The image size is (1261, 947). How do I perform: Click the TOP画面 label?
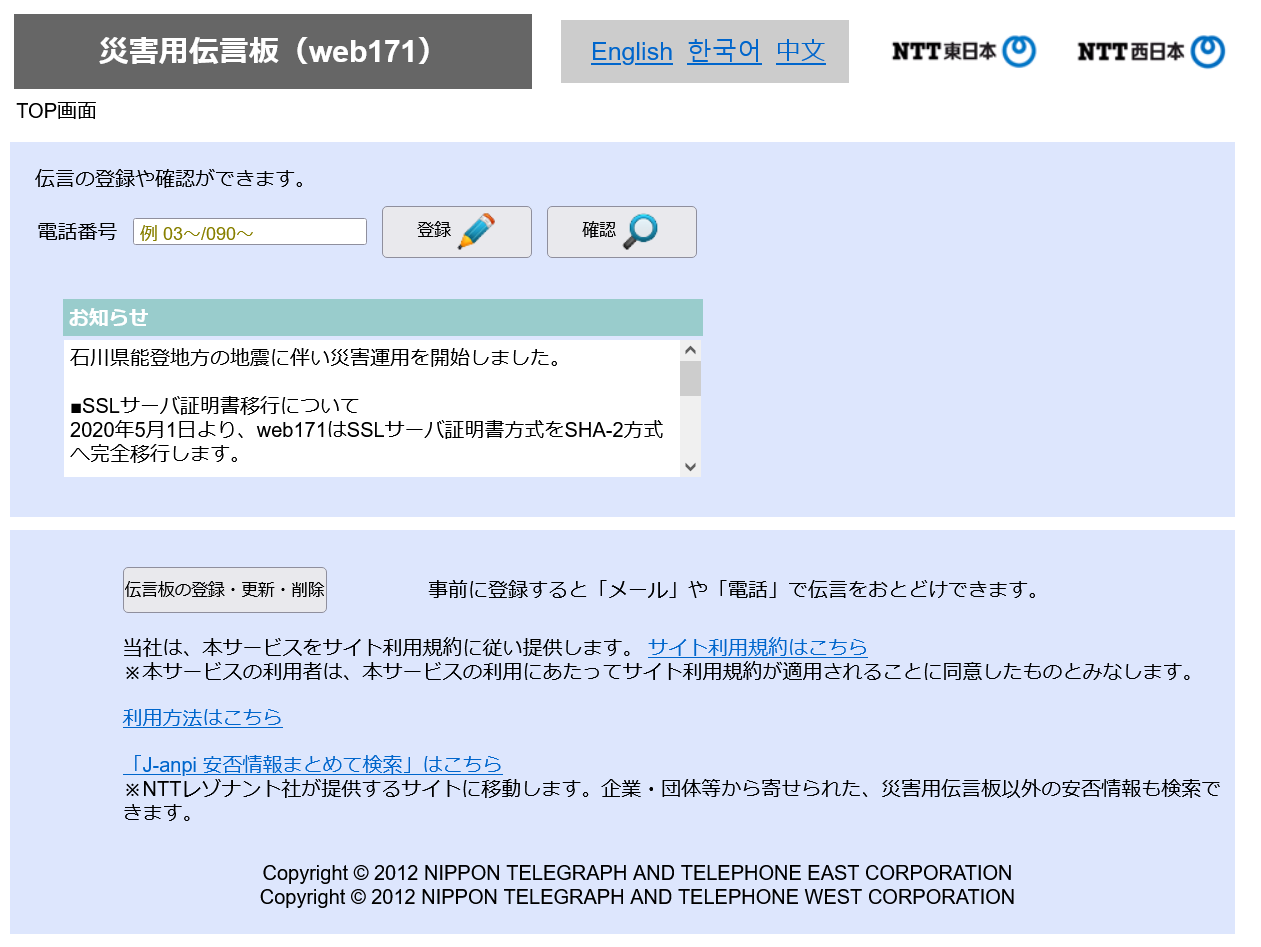(55, 111)
